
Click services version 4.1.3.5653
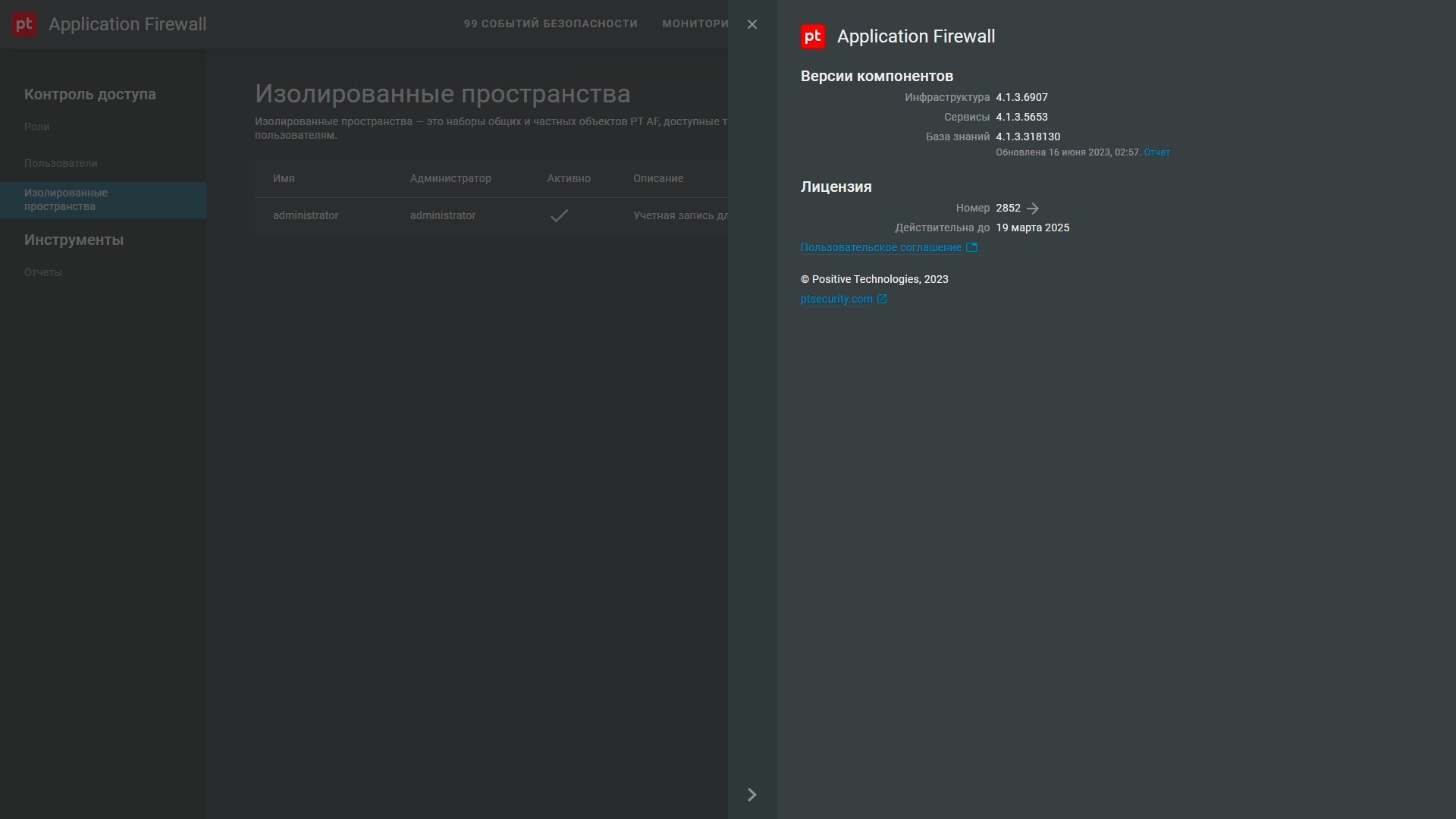[x=1021, y=117]
